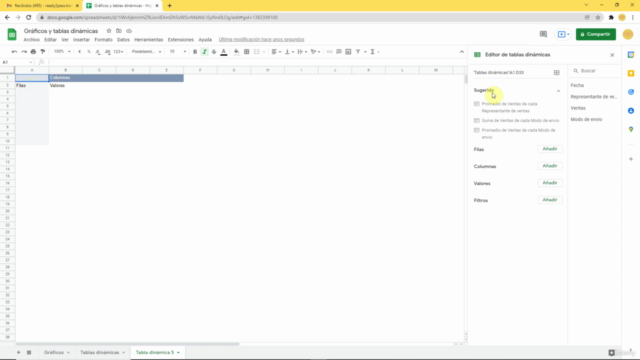Click the Fecha field

coord(577,85)
